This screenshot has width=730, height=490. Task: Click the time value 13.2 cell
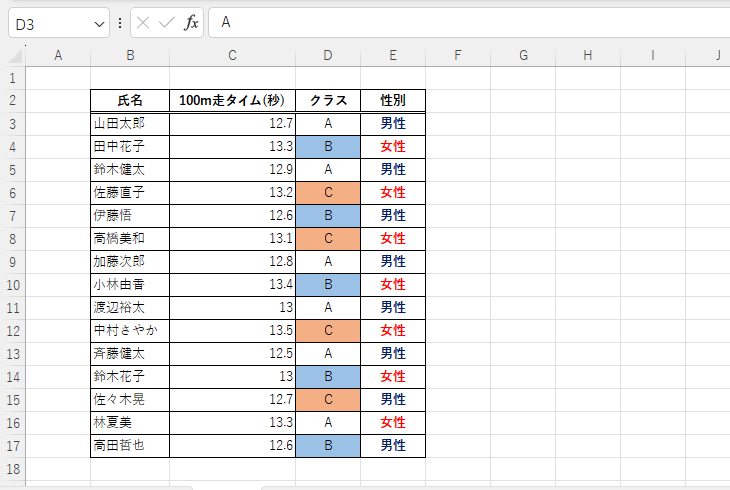[232, 193]
